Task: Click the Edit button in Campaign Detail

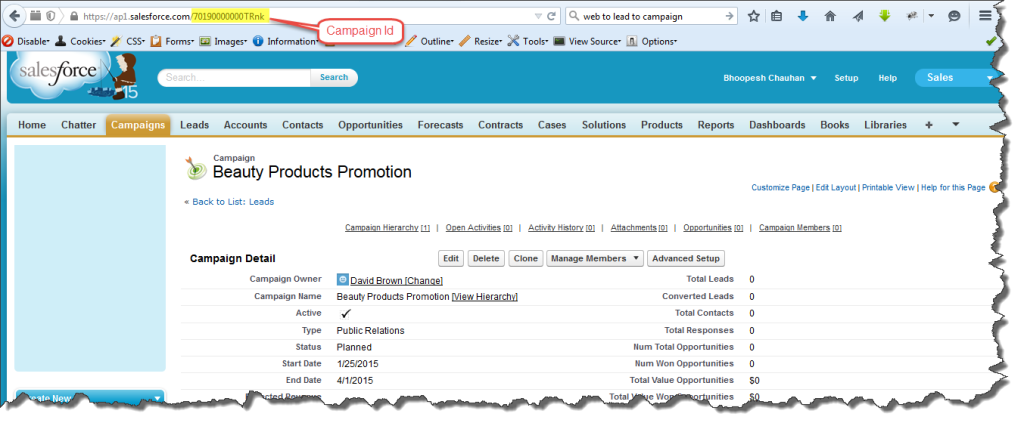Action: (x=451, y=258)
